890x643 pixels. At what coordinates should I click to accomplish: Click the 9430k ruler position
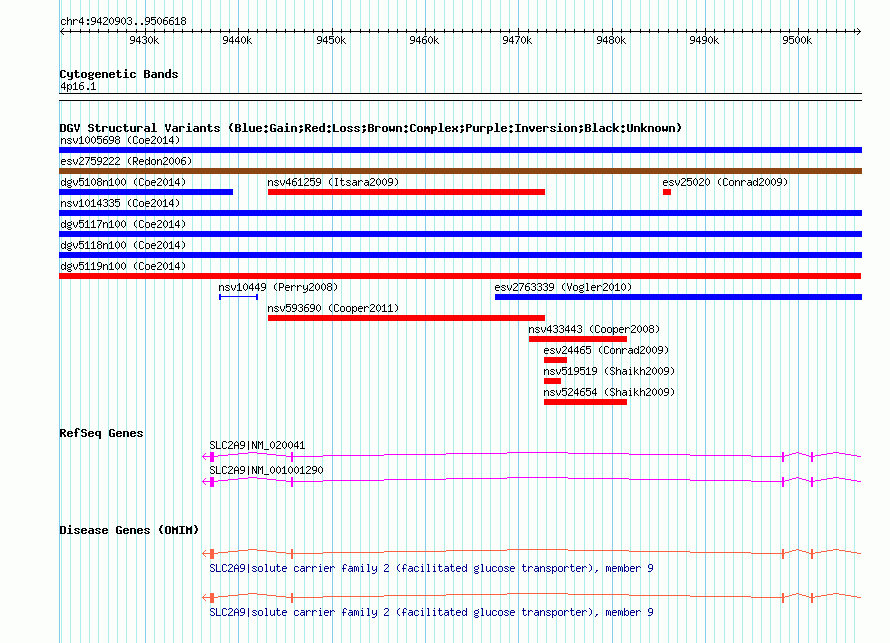point(144,40)
